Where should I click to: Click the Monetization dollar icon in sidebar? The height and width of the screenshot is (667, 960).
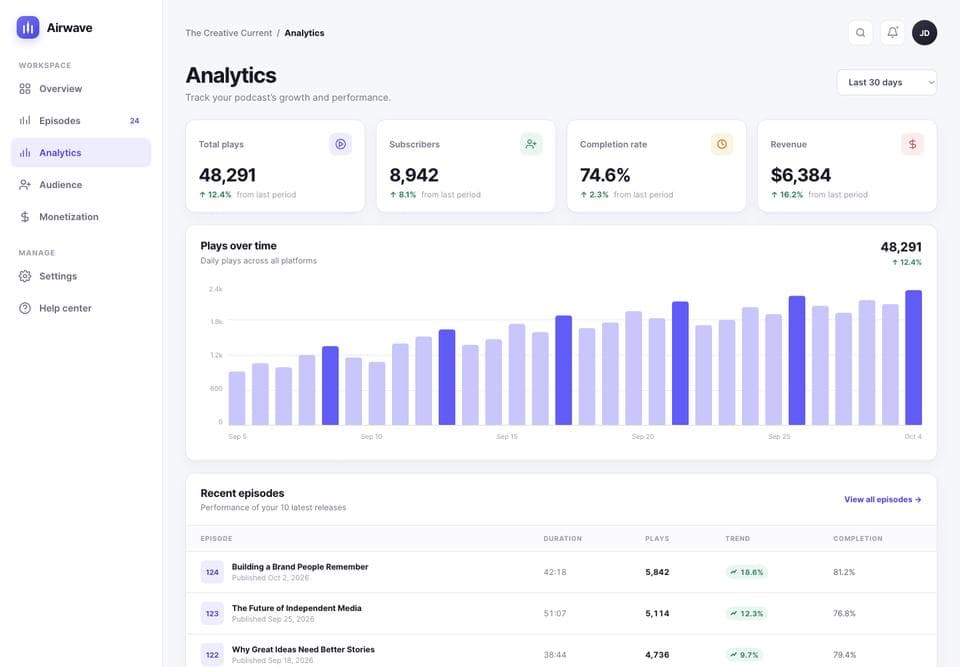[25, 217]
